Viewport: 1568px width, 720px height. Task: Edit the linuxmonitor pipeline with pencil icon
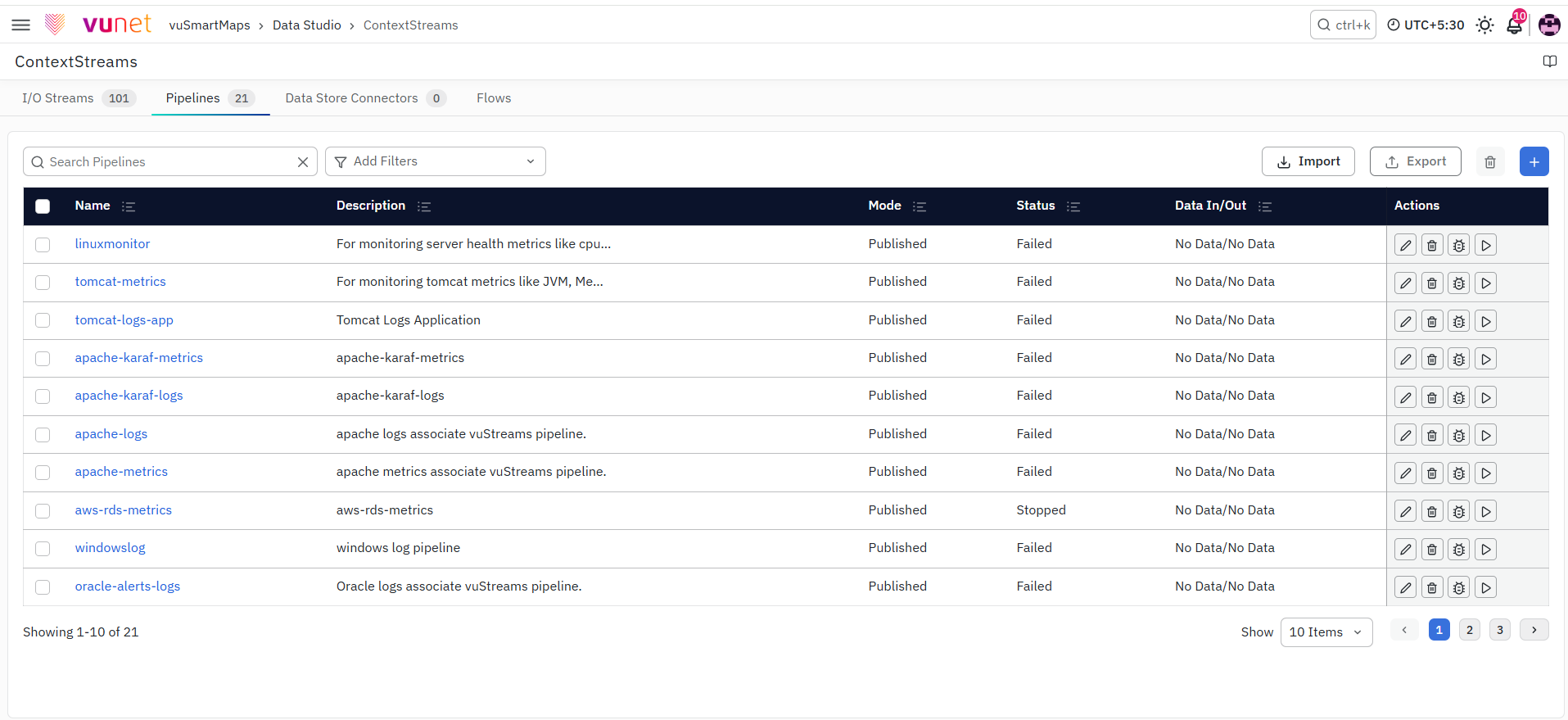(x=1405, y=245)
